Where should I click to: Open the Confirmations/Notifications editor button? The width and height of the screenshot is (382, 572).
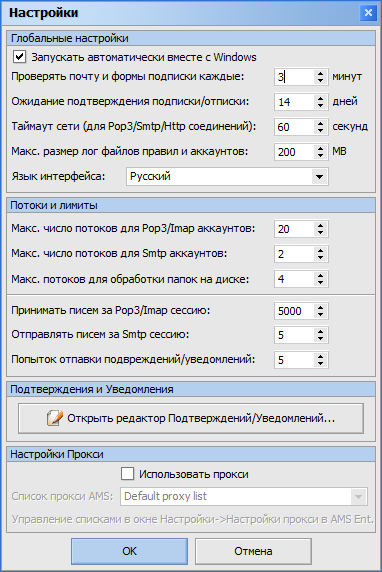[x=191, y=418]
